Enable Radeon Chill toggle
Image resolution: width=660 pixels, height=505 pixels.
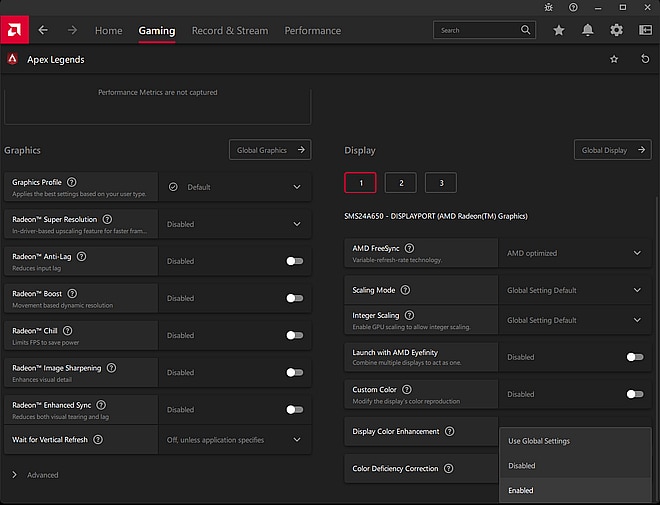click(x=295, y=335)
